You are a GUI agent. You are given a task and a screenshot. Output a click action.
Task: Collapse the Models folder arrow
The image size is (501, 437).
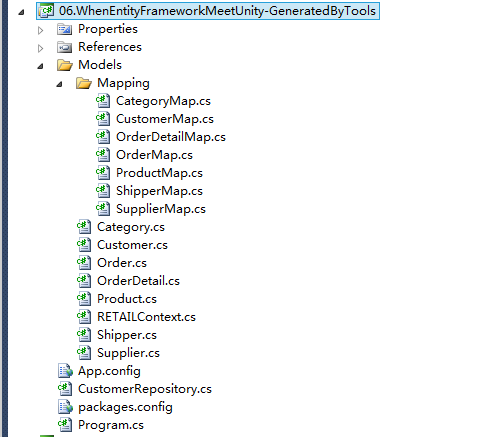pos(40,66)
